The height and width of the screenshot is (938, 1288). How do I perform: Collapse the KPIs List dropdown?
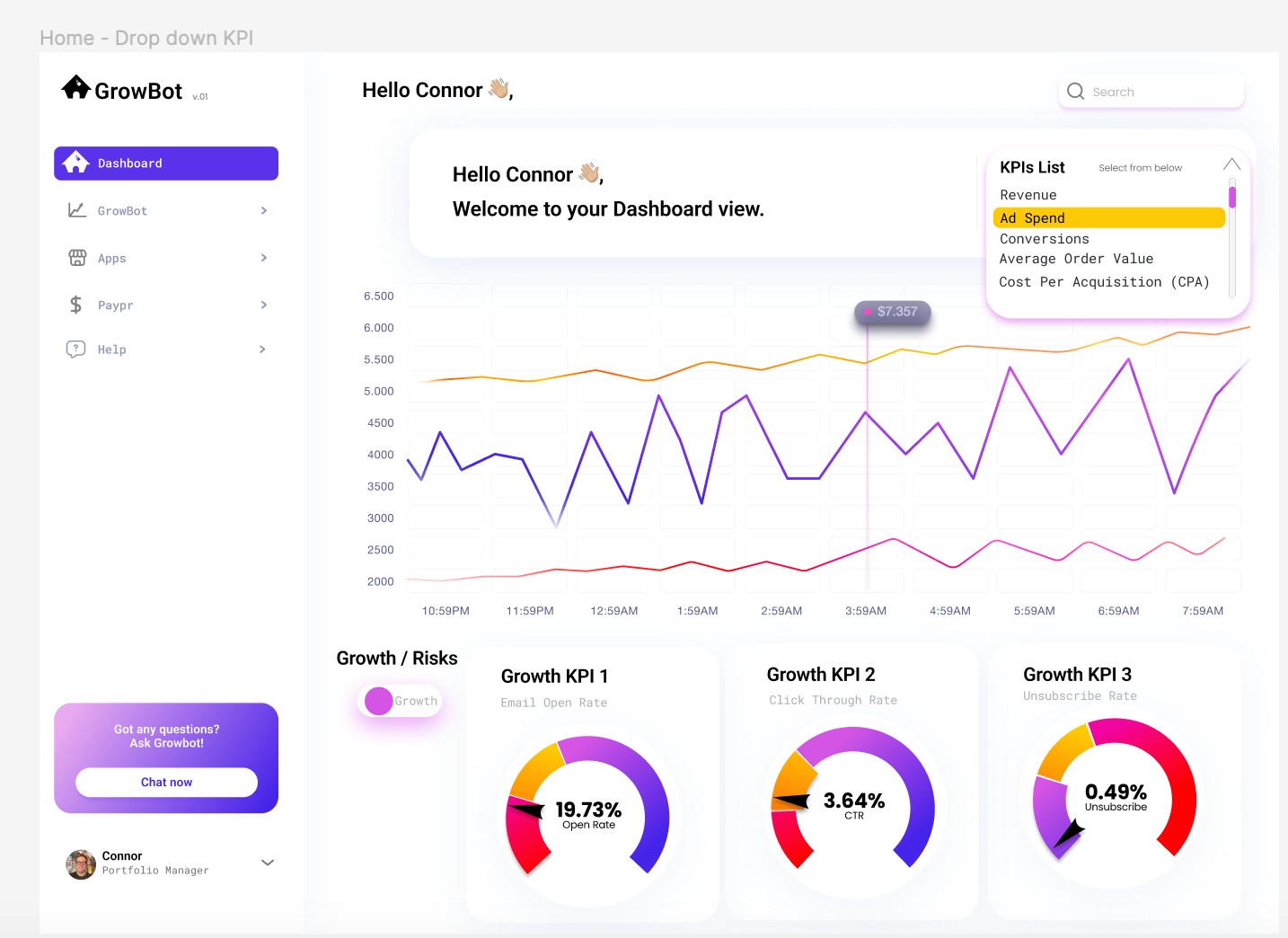1231,164
